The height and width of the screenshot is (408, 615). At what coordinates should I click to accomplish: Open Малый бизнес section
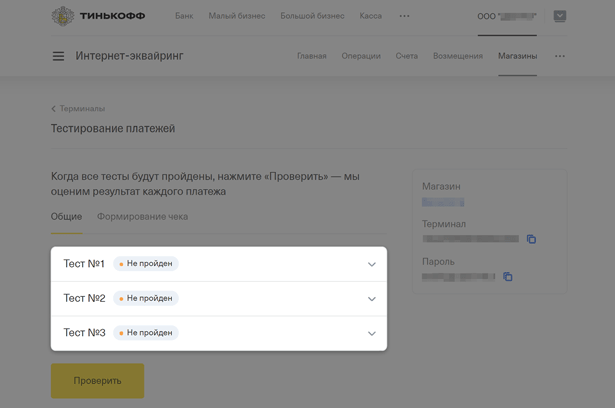tap(237, 16)
